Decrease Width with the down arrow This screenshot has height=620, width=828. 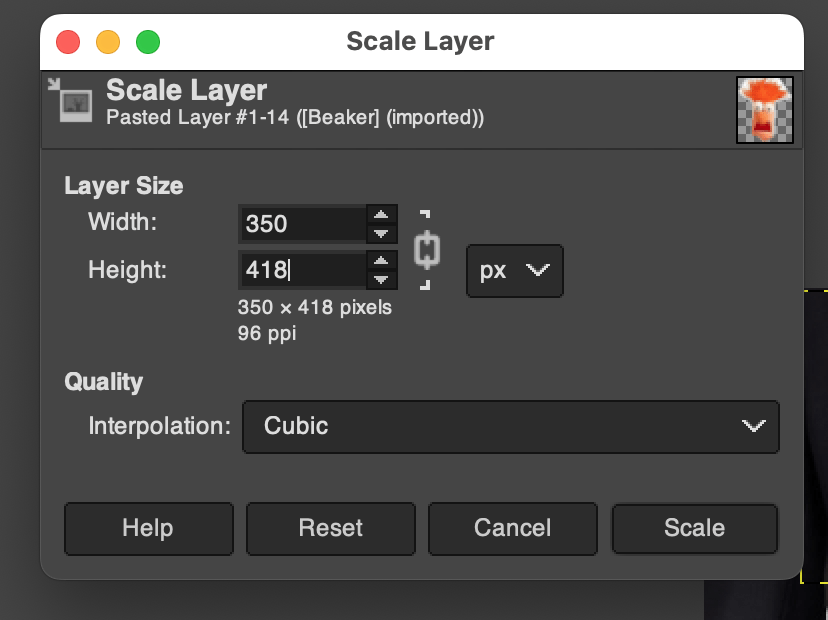[380, 234]
